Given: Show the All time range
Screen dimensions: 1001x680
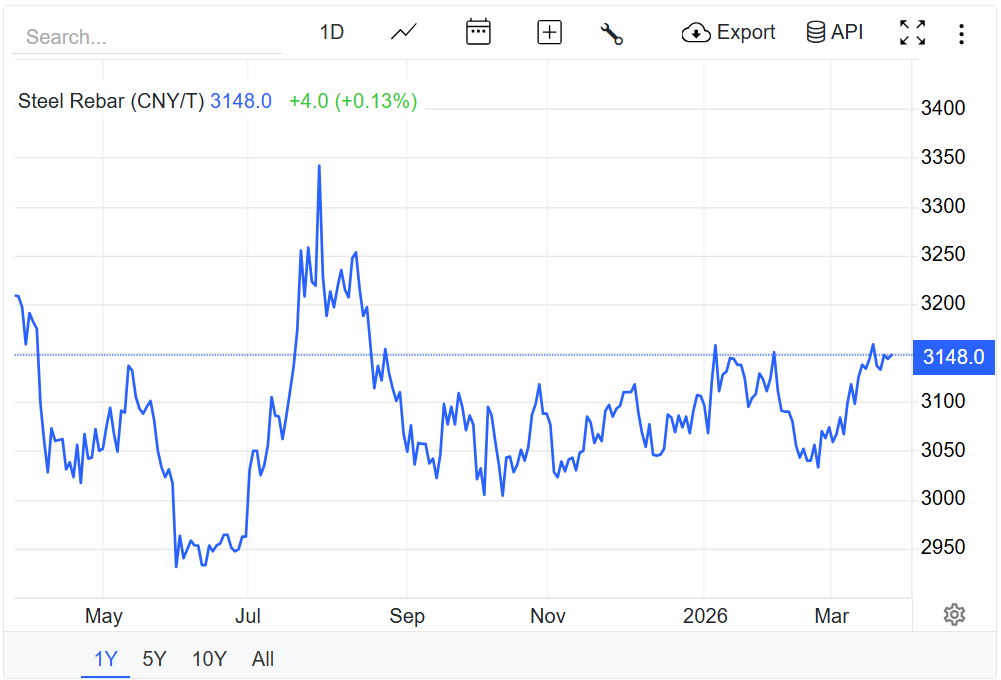Looking at the screenshot, I should point(263,659).
